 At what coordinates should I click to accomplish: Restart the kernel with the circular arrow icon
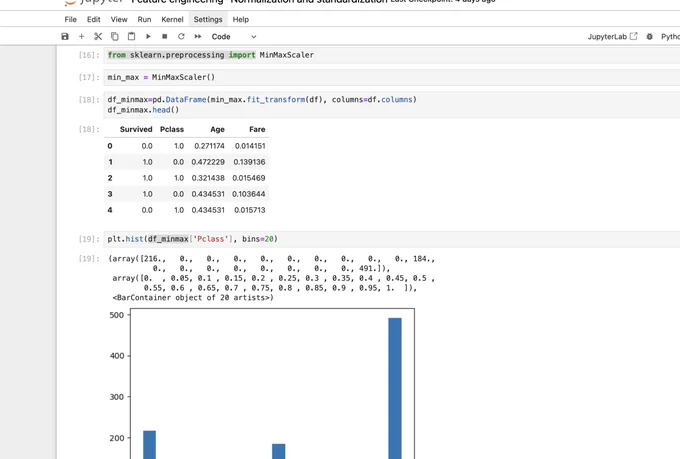pyautogui.click(x=181, y=36)
